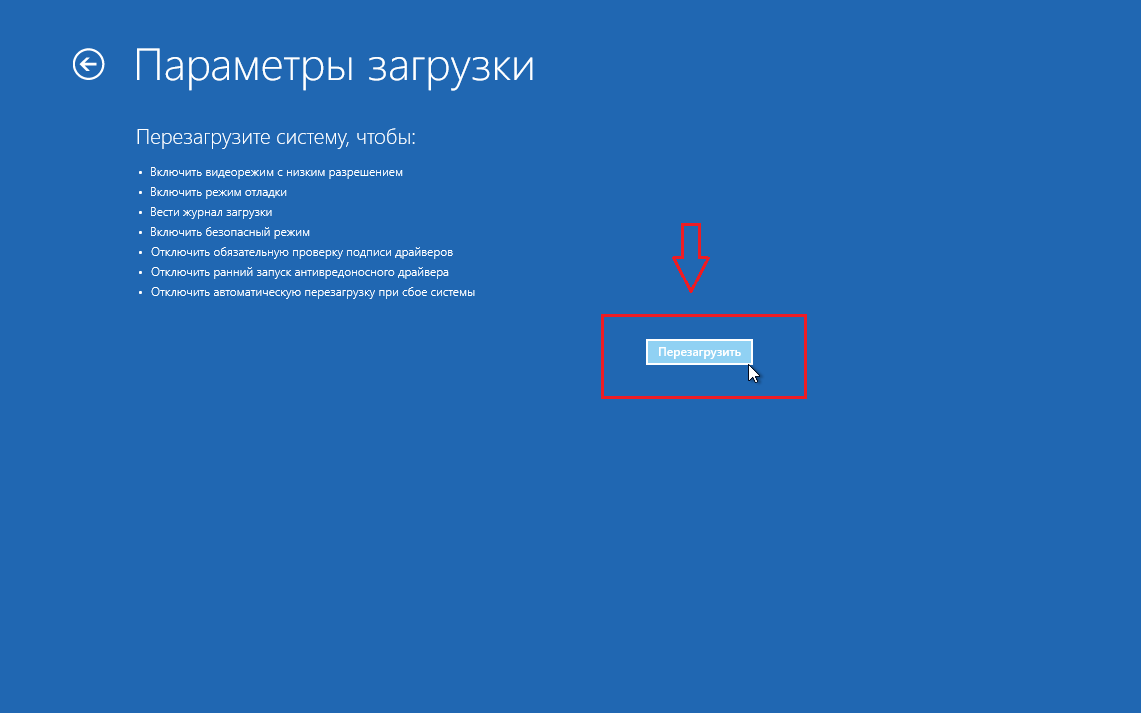Screen dimensions: 1141x713
Task: Click the bullet before Включить режим отладки
Action: click(x=141, y=193)
